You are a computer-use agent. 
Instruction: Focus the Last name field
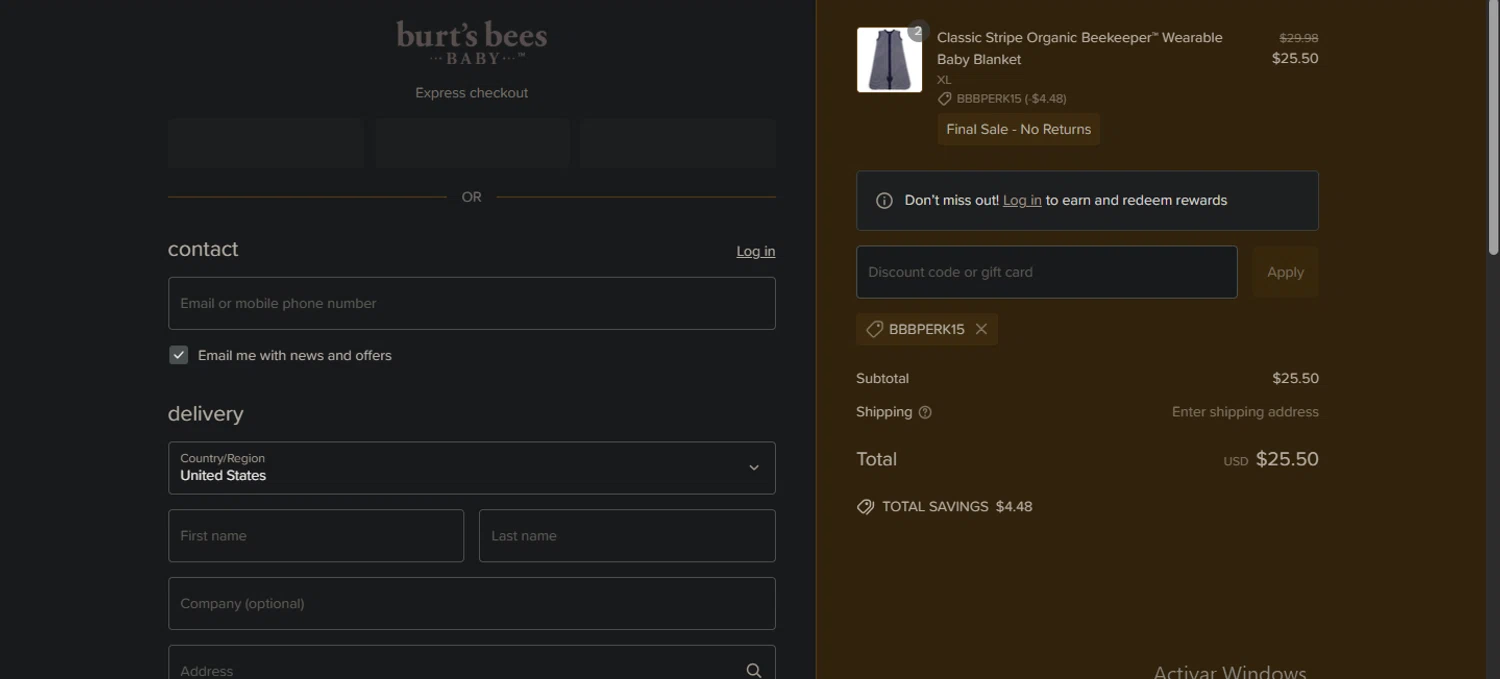(x=627, y=536)
